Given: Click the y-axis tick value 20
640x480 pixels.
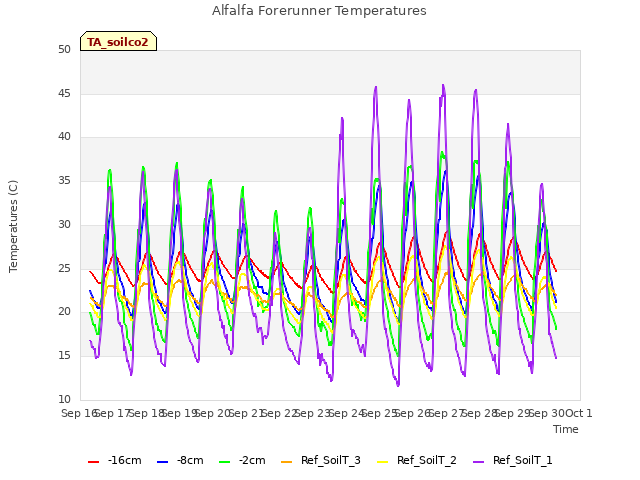Looking at the screenshot, I should click(64, 311).
